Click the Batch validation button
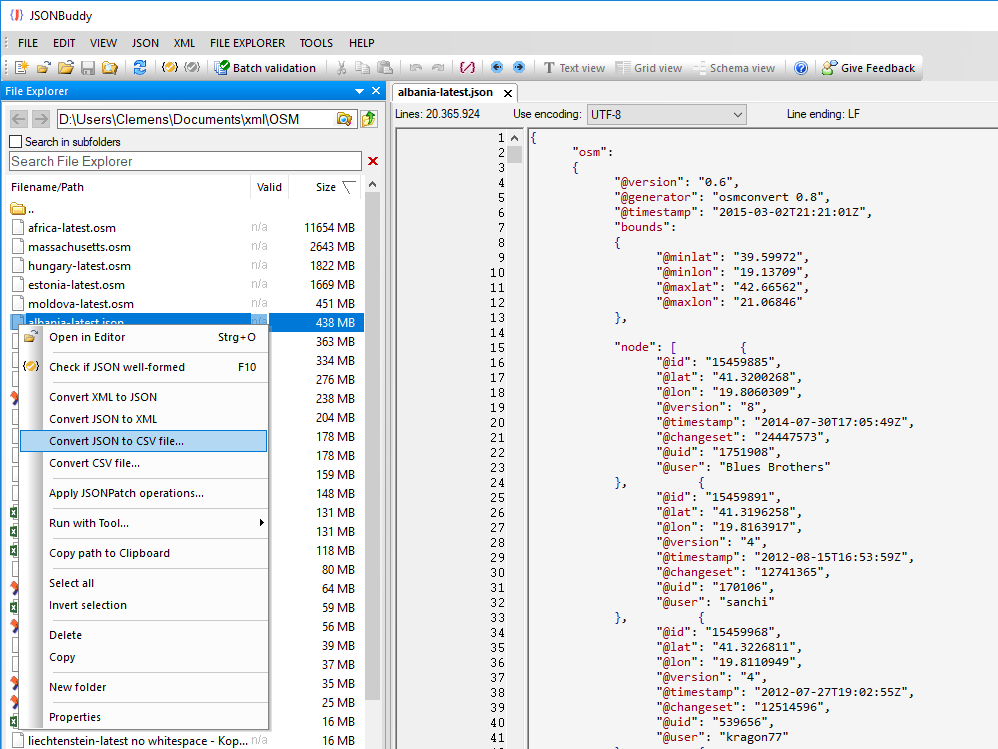 pyautogui.click(x=265, y=68)
